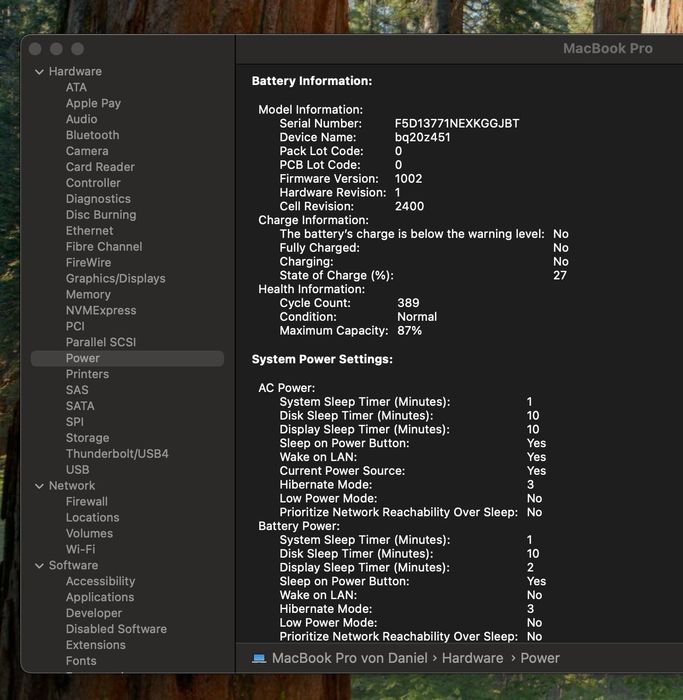This screenshot has height=700, width=683.
Task: Collapse the Hardware section chevron
Action: 39,71
